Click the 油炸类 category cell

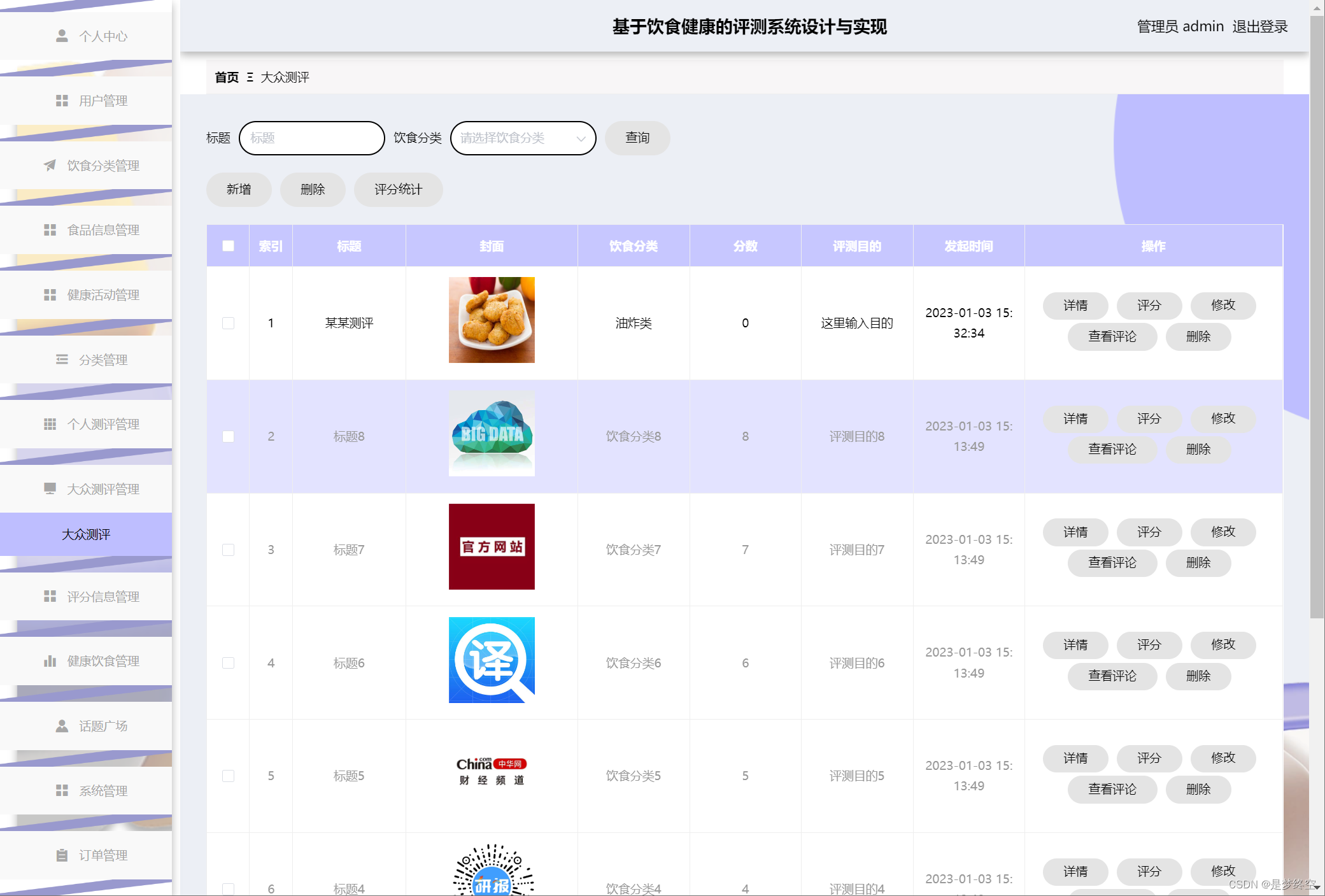[634, 323]
